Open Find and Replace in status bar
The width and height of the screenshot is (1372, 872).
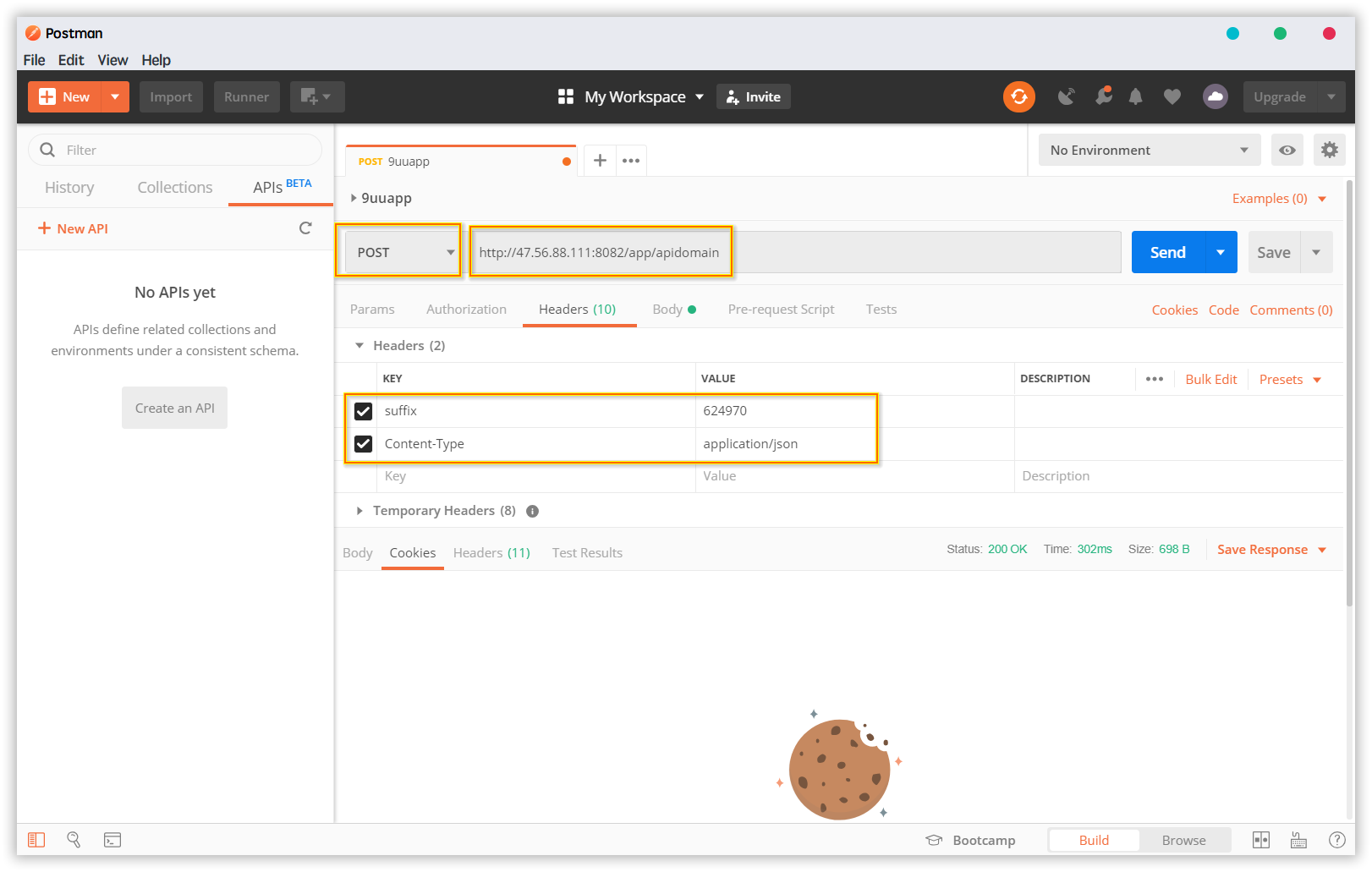click(x=74, y=840)
